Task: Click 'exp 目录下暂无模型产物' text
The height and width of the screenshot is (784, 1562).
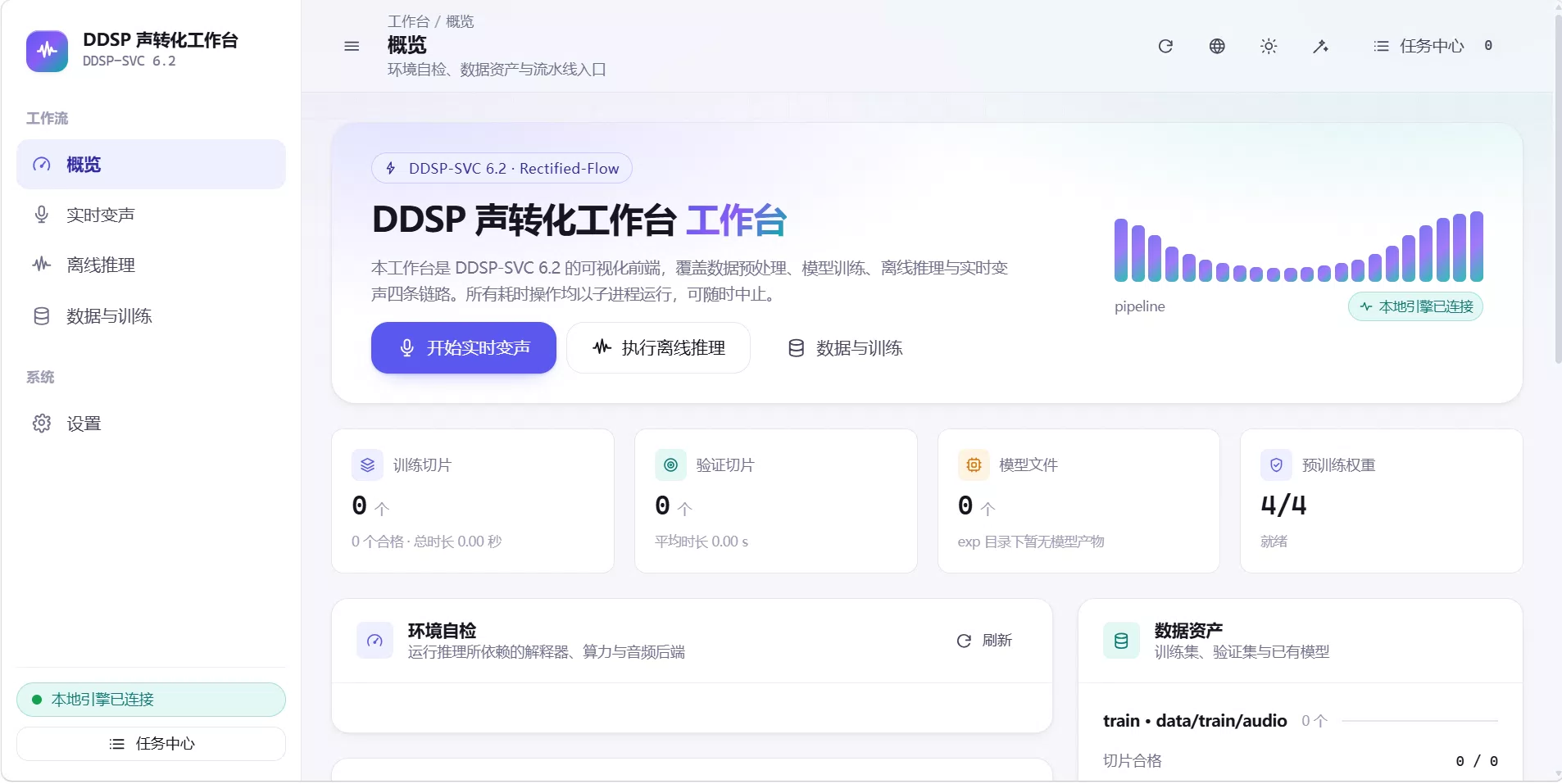Action: coord(1031,542)
